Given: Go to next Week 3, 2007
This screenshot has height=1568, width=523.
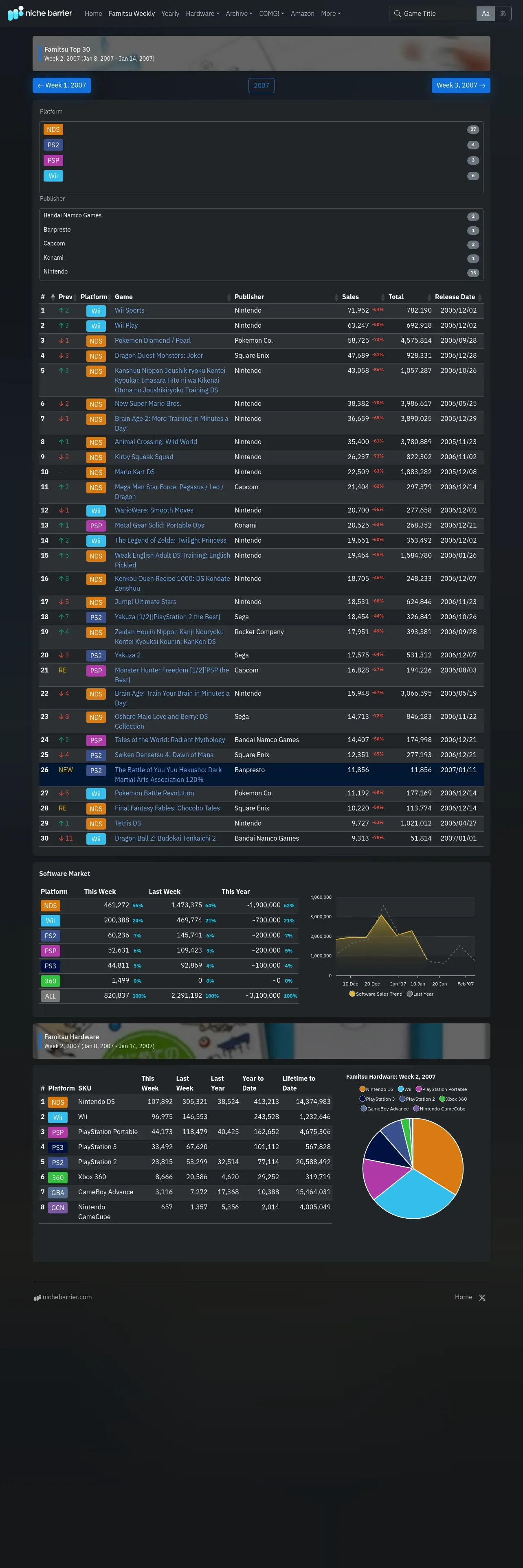Looking at the screenshot, I should click(x=461, y=85).
